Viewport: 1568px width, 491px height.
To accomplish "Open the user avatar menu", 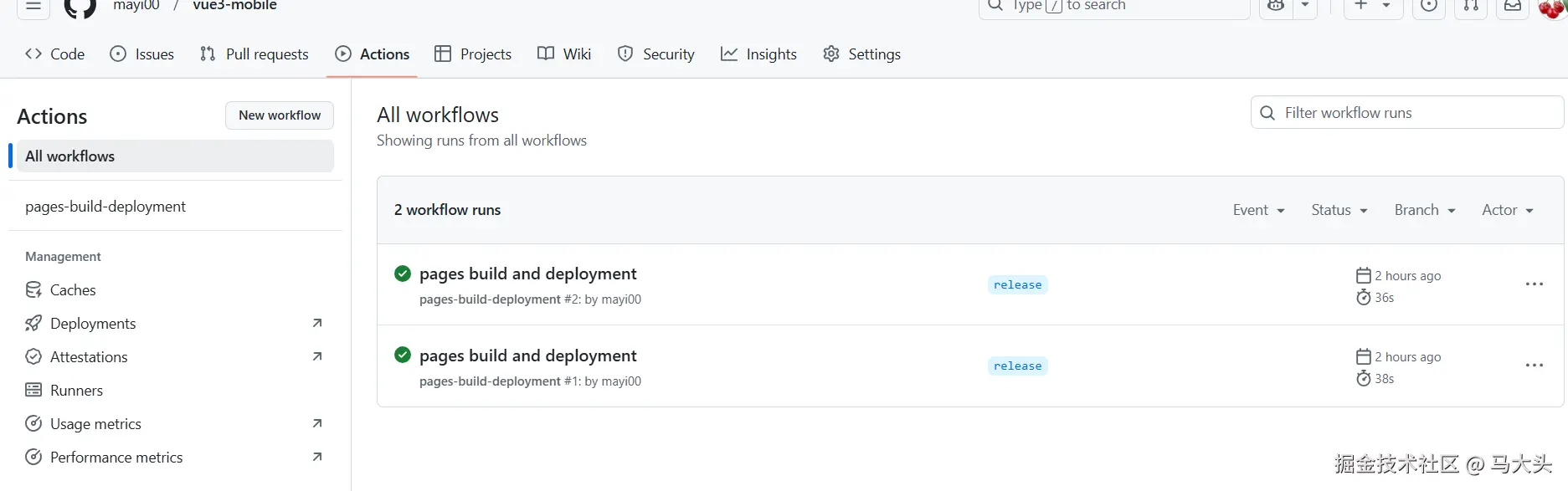I will click(x=1551, y=8).
